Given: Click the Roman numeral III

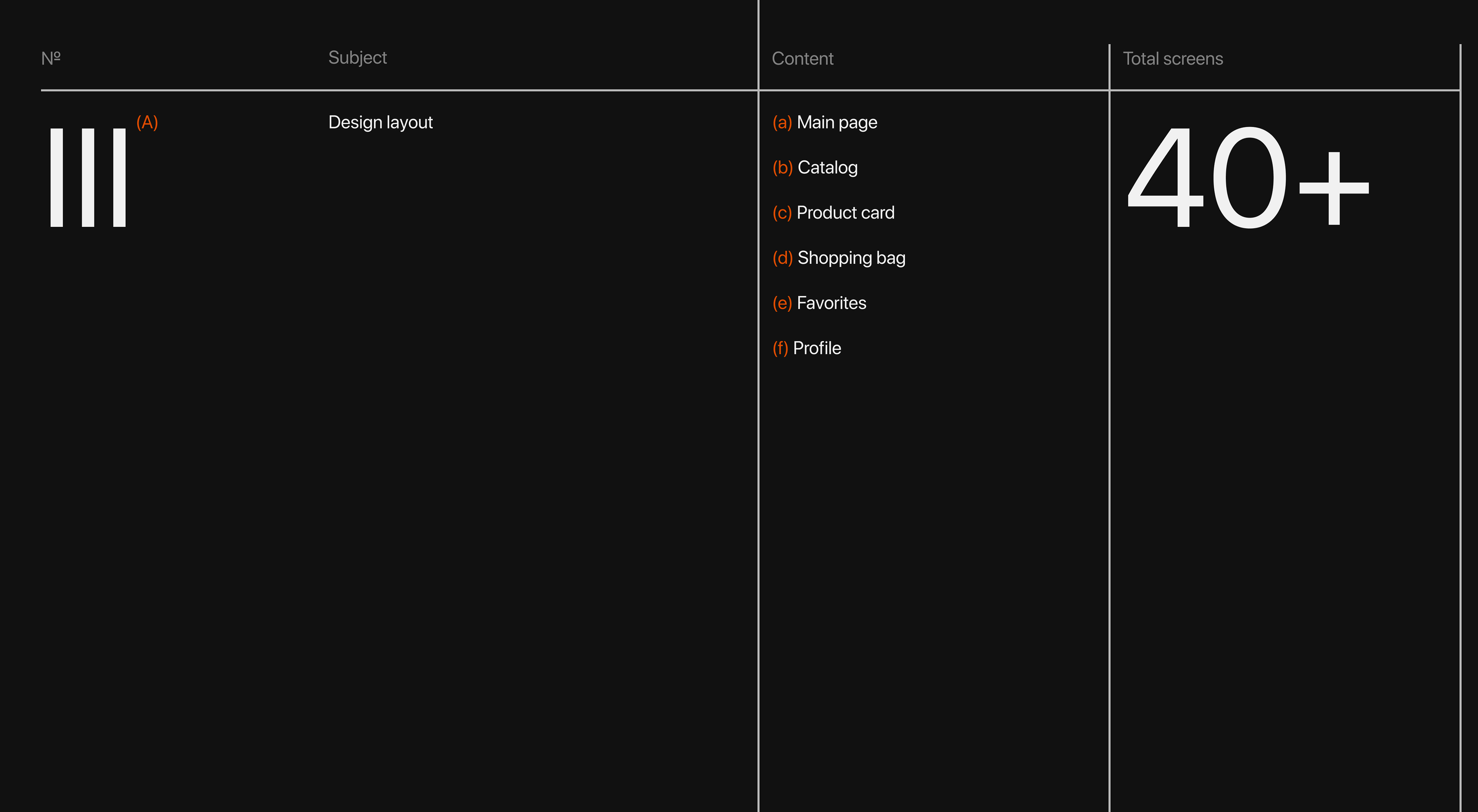Looking at the screenshot, I should point(88,178).
